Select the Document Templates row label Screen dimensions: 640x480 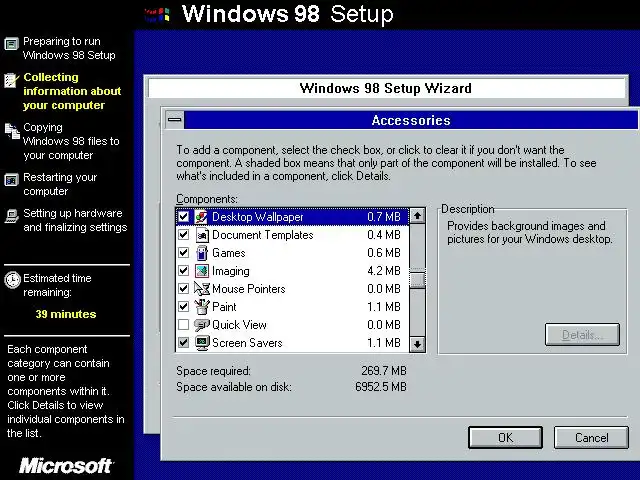[262, 235]
